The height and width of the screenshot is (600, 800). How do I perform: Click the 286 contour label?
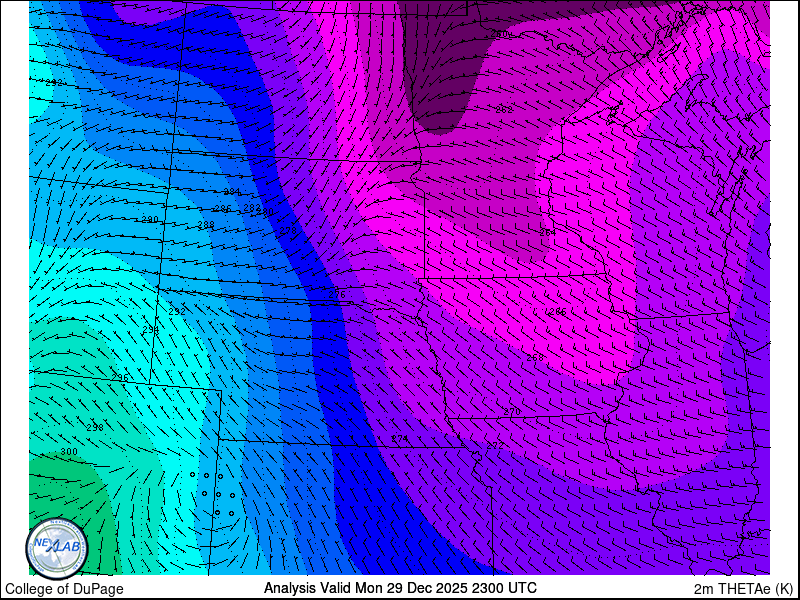click(222, 209)
